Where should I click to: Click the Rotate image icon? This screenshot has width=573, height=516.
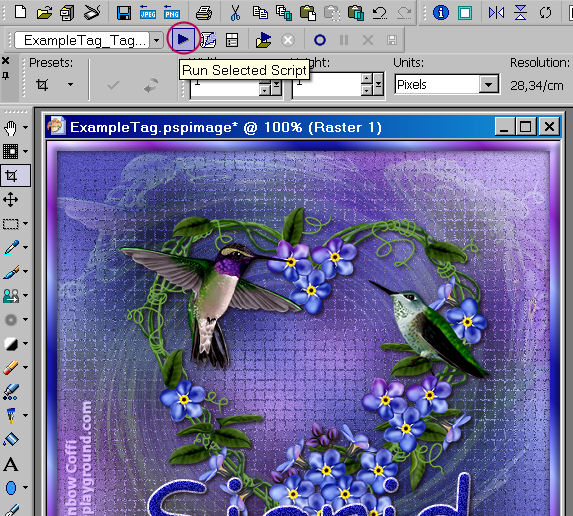pos(545,13)
